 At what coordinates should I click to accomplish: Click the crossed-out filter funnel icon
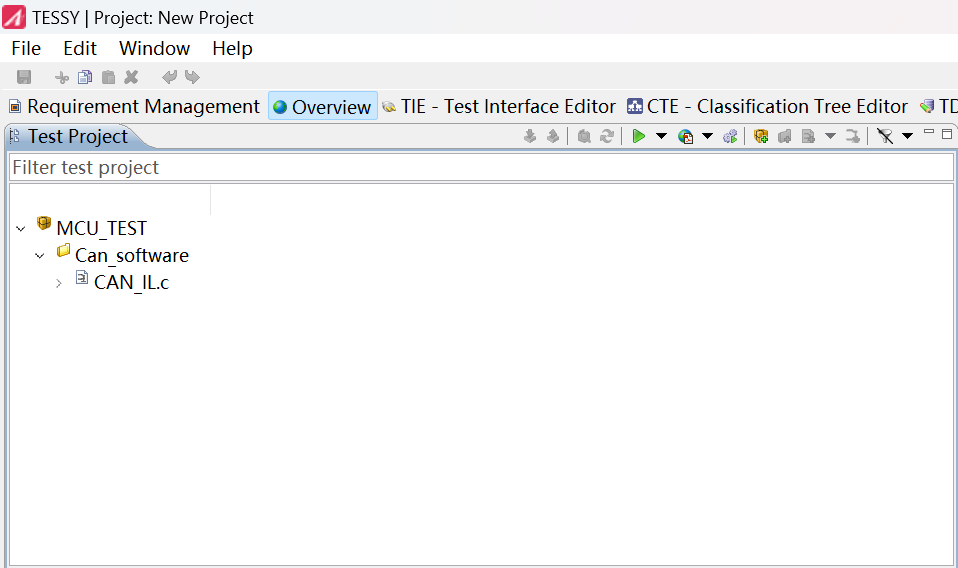[x=885, y=136]
